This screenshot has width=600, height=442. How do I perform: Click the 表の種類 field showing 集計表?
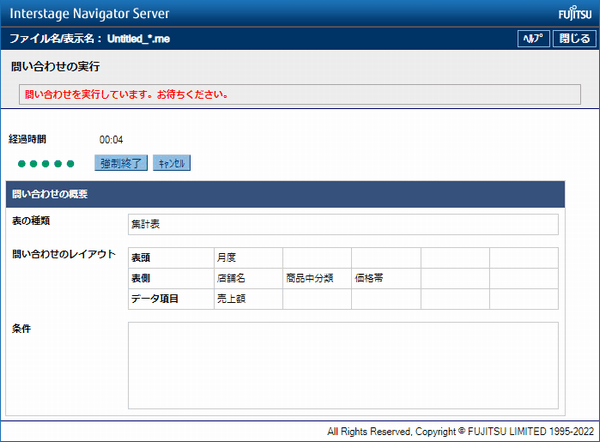point(343,224)
